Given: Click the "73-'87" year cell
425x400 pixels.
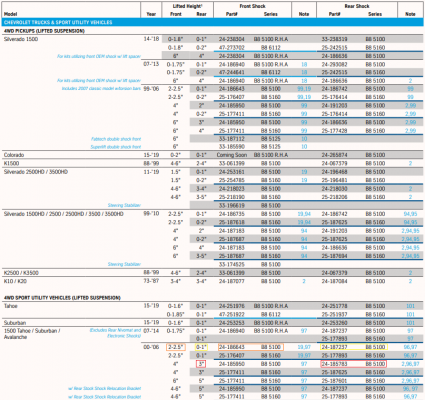Looking at the screenshot, I should pos(151,281).
